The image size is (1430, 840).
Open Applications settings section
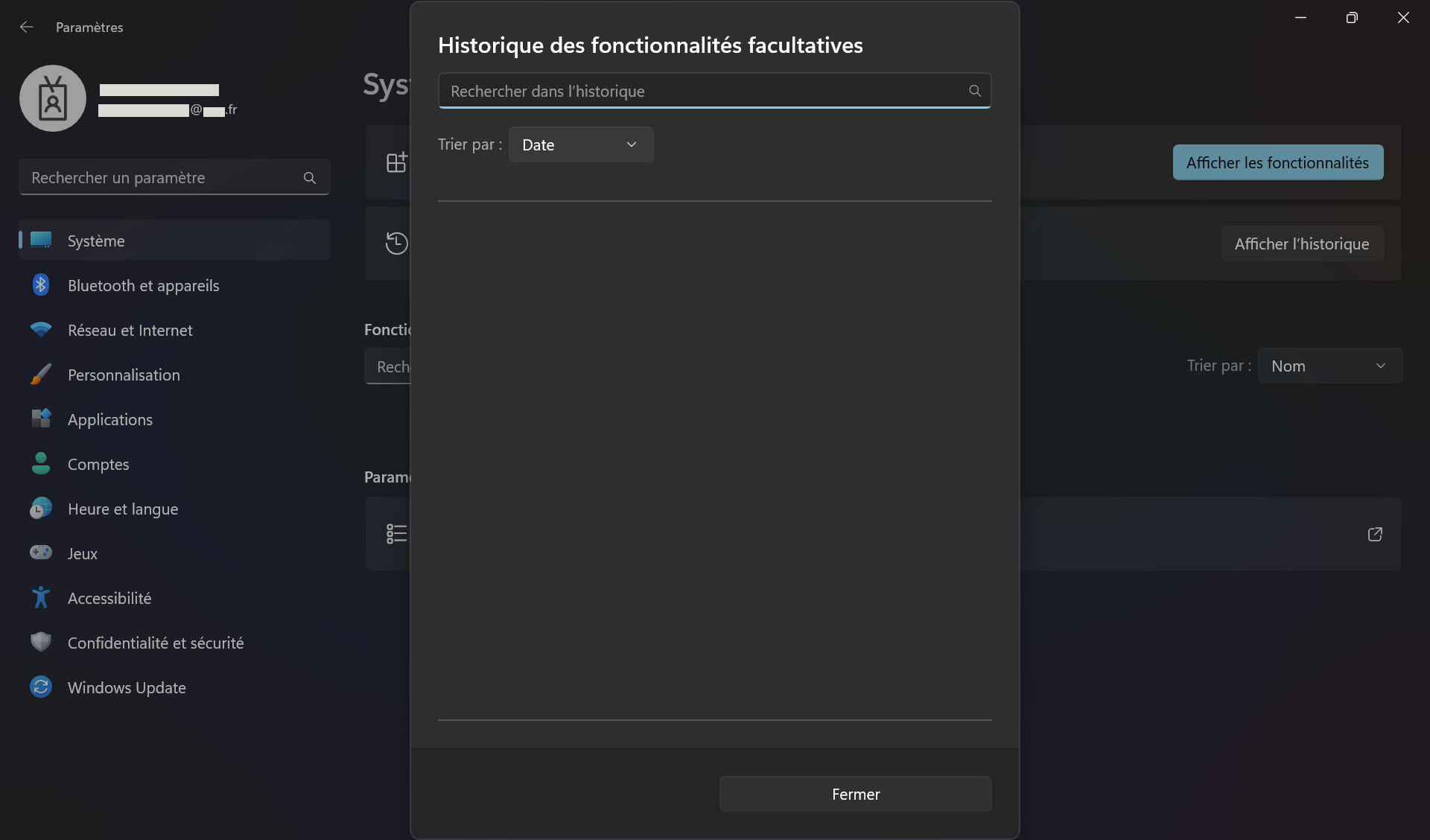(109, 419)
